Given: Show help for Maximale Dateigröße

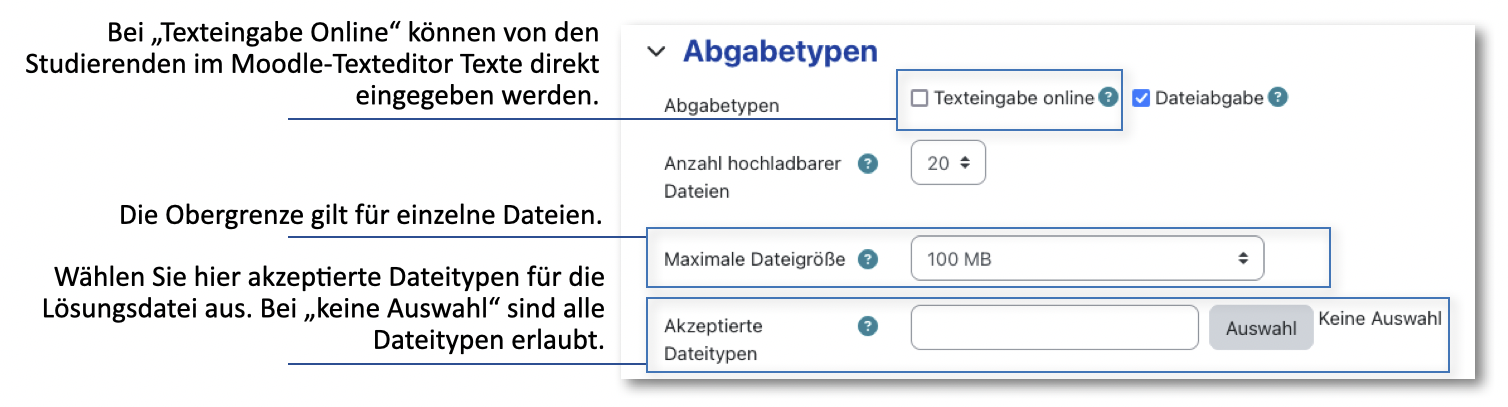Looking at the screenshot, I should coord(868,260).
